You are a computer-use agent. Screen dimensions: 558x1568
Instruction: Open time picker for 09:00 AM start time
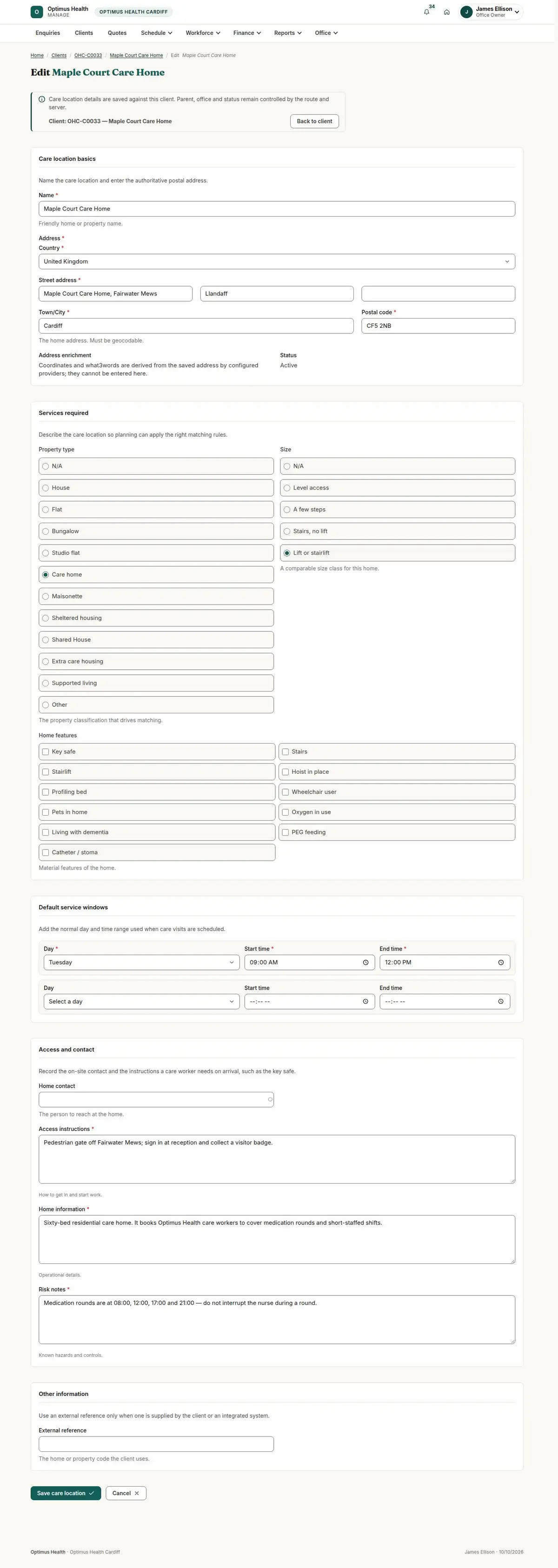coord(365,963)
